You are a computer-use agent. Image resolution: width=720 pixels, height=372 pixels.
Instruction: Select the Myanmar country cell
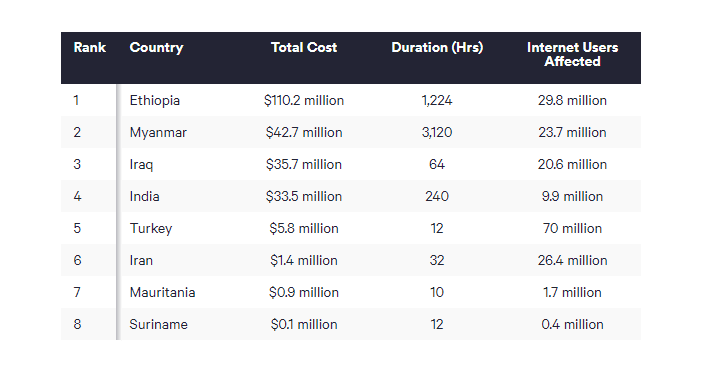(x=158, y=133)
